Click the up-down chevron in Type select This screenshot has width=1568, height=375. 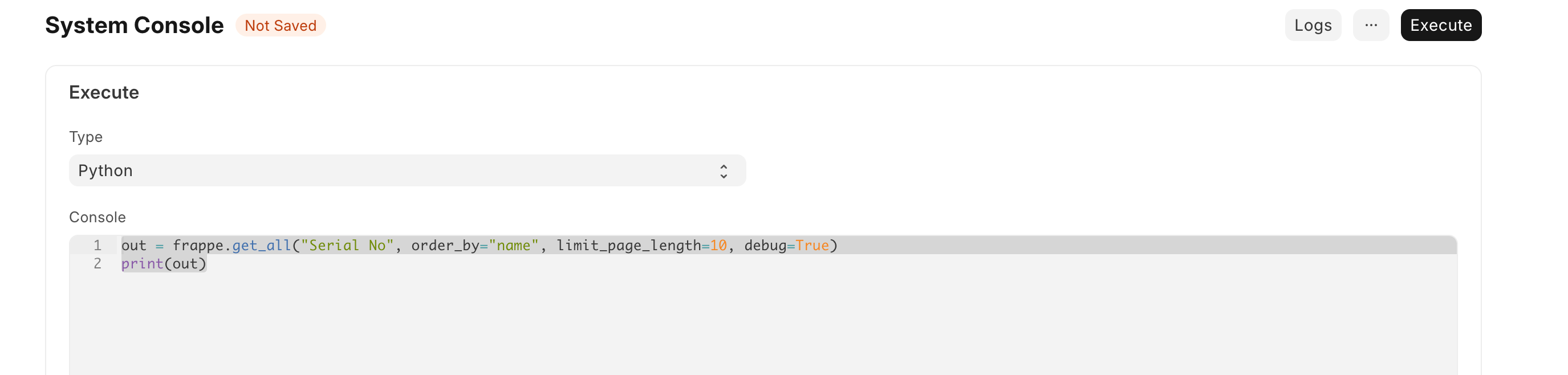click(723, 171)
